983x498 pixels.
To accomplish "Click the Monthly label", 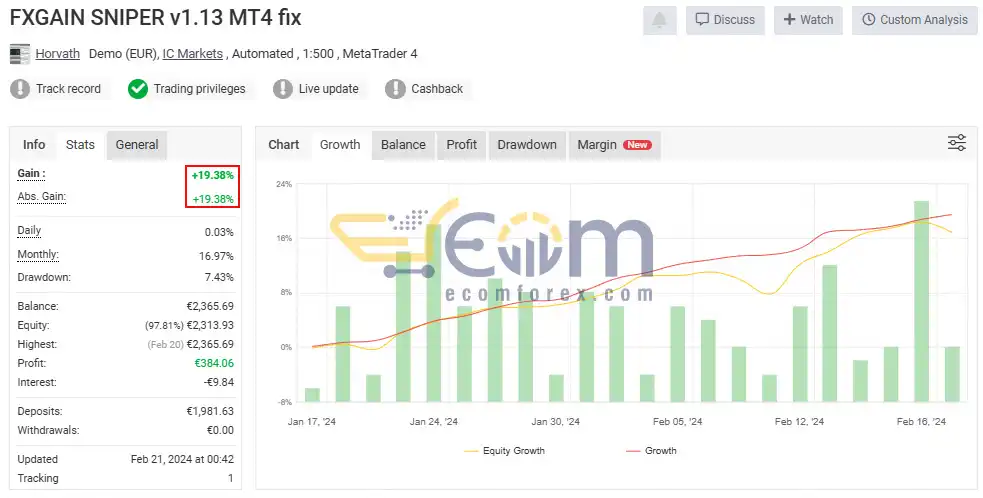I will pos(38,255).
